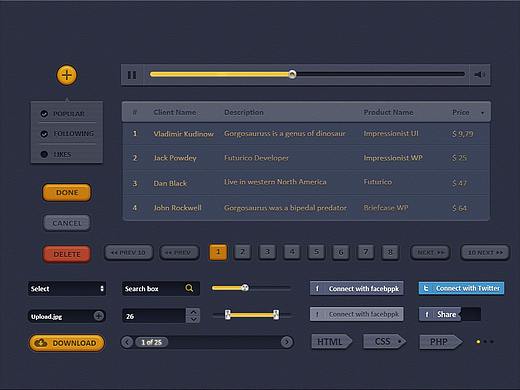Click the Description column header
This screenshot has width=520, height=390.
click(244, 112)
